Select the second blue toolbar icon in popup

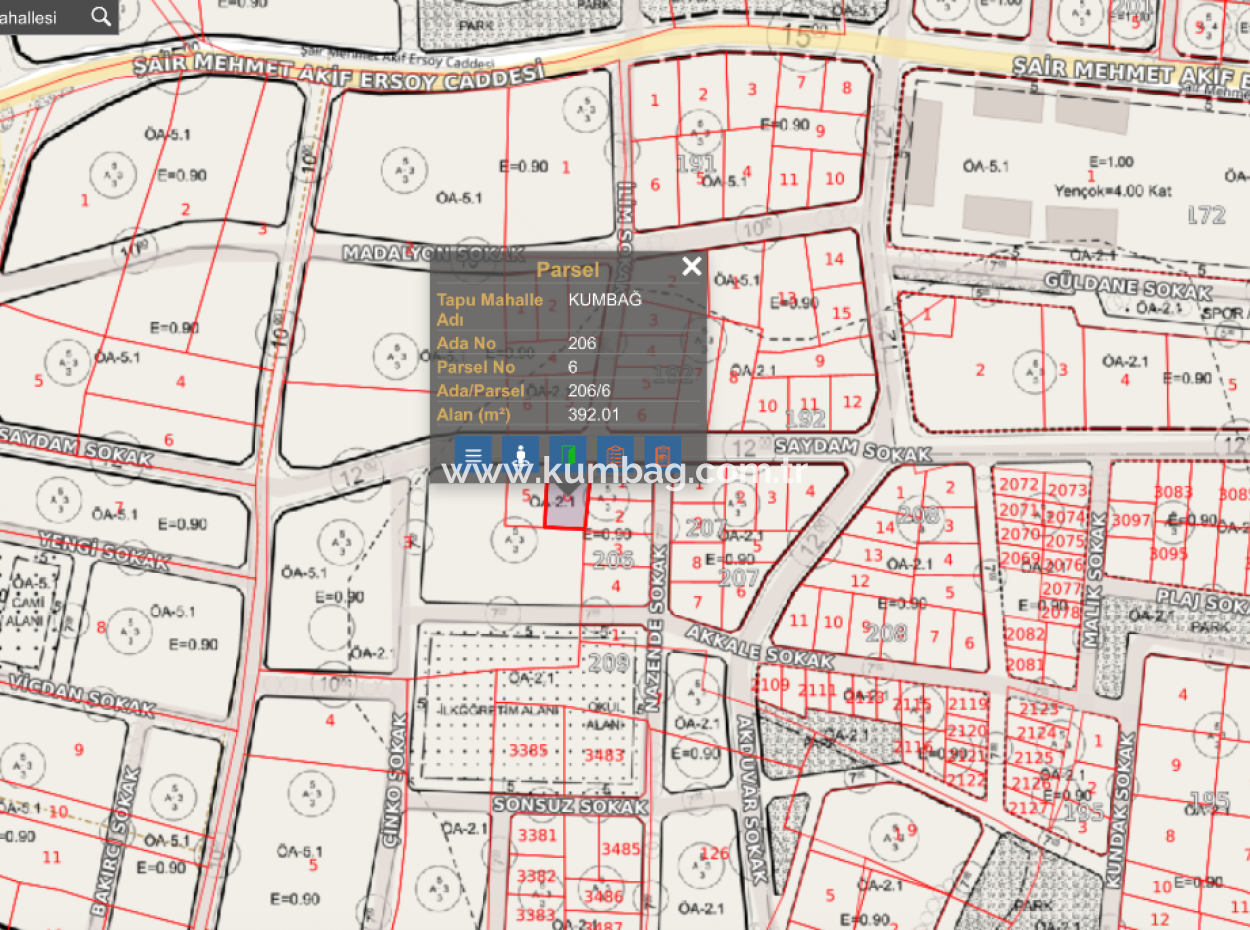[x=520, y=454]
